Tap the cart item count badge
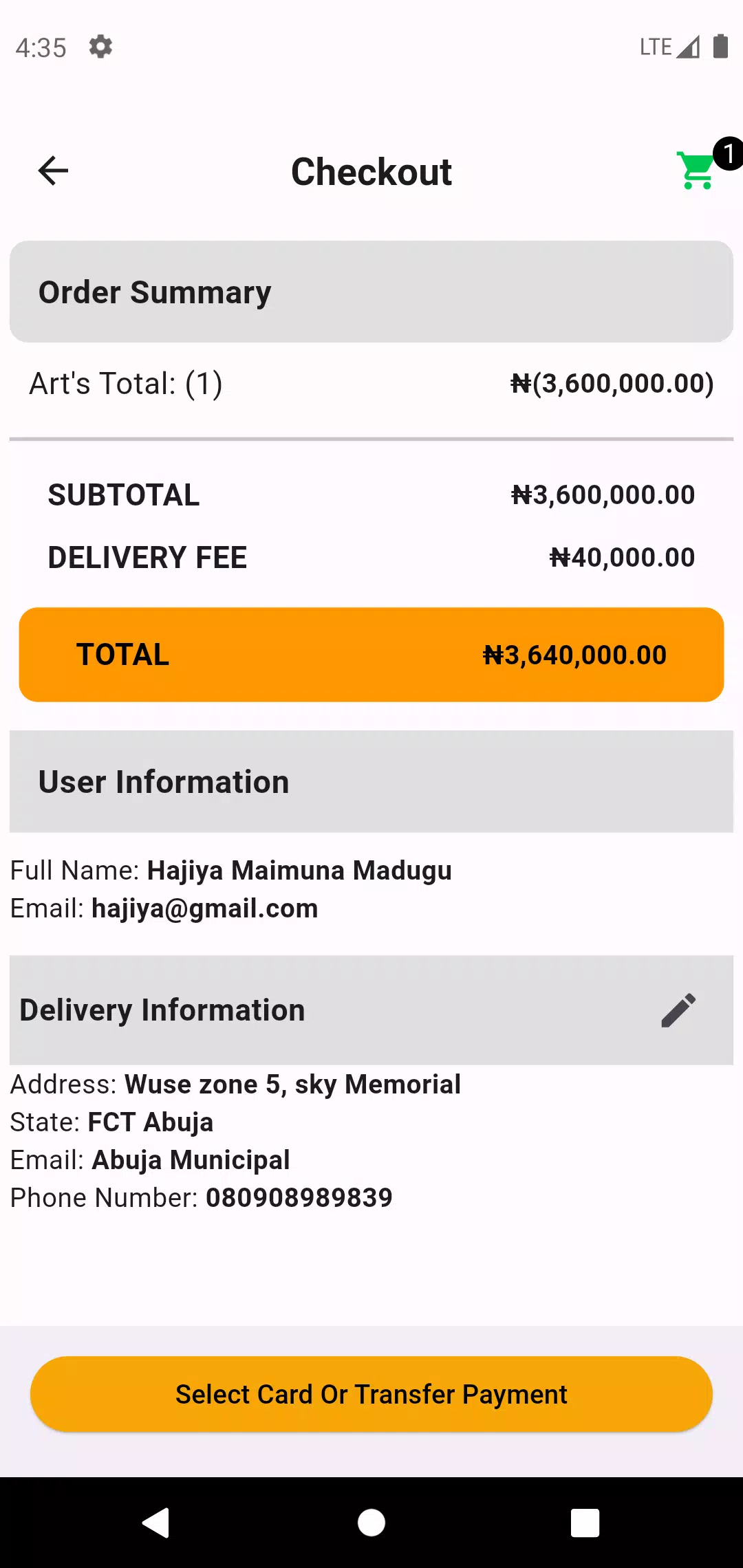The height and width of the screenshot is (1568, 743). coord(728,153)
